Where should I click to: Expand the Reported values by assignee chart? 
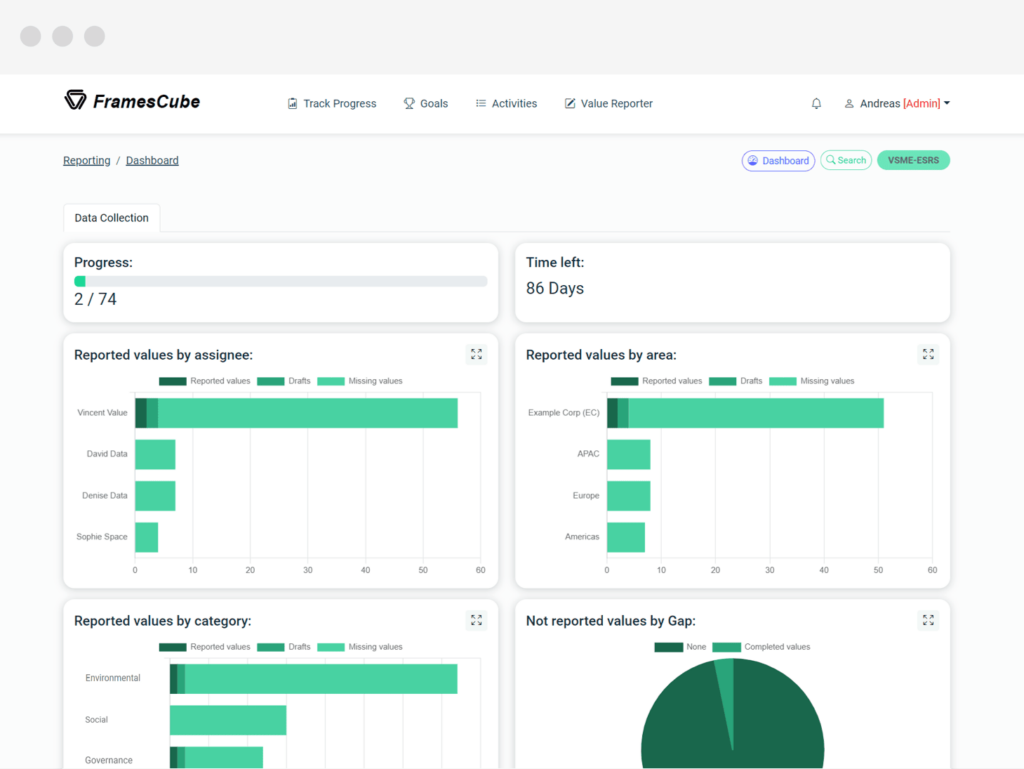pos(476,354)
